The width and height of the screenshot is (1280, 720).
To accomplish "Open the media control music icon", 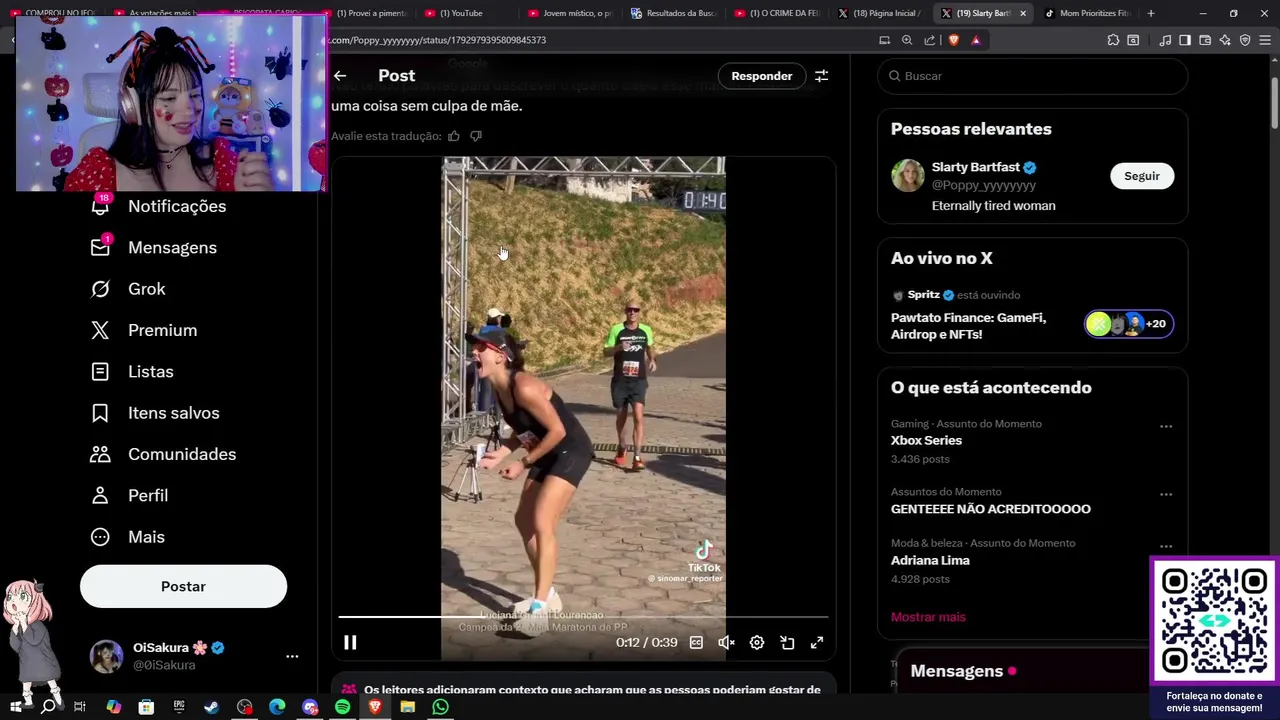I will coord(1165,40).
